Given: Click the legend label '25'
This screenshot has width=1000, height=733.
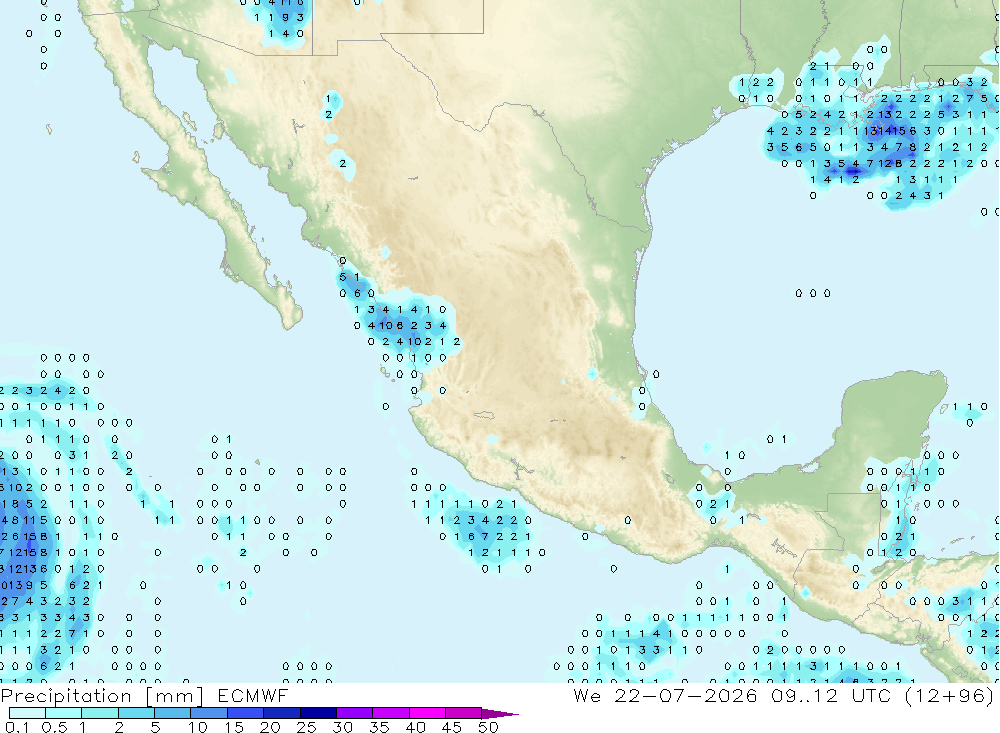Looking at the screenshot, I should point(306,727).
